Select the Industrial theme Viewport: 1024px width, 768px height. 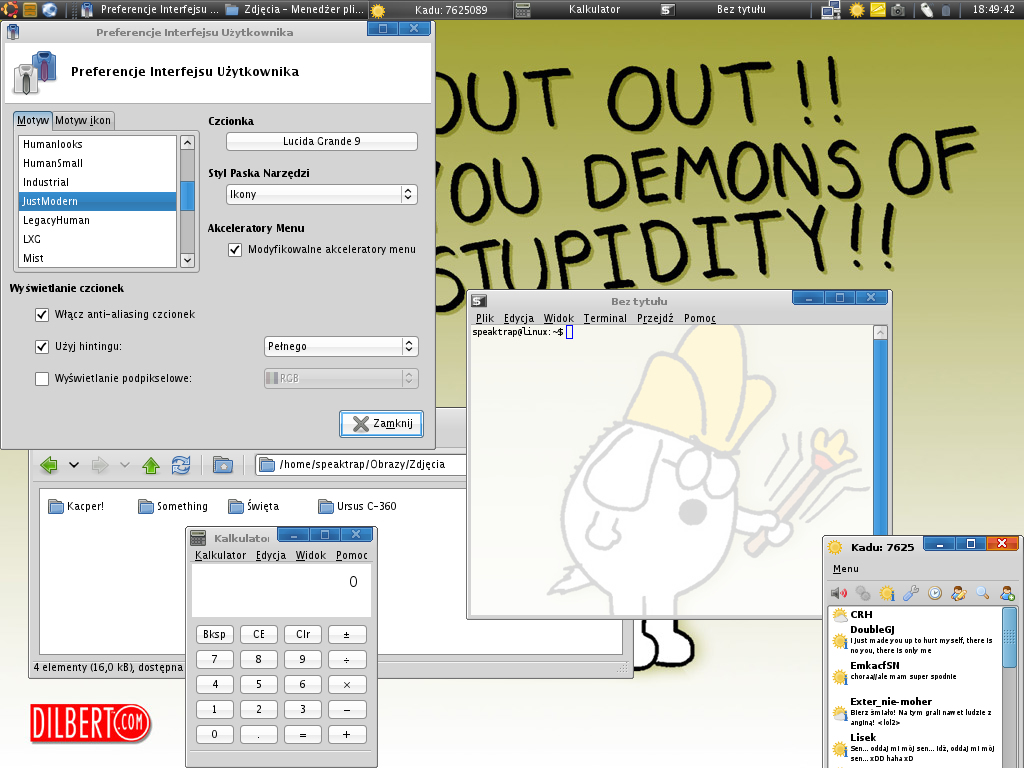click(98, 182)
